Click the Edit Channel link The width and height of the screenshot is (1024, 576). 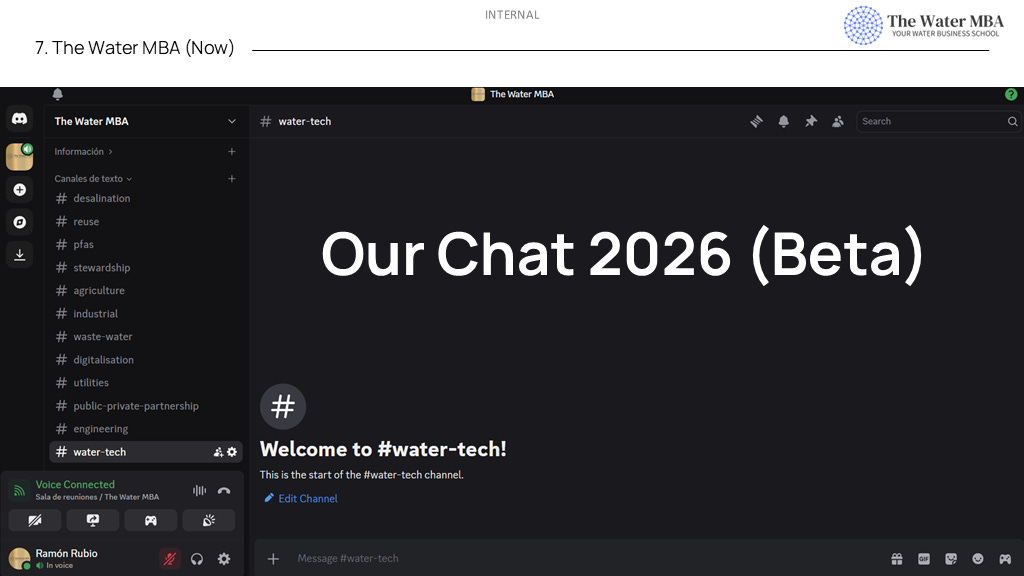click(301, 498)
